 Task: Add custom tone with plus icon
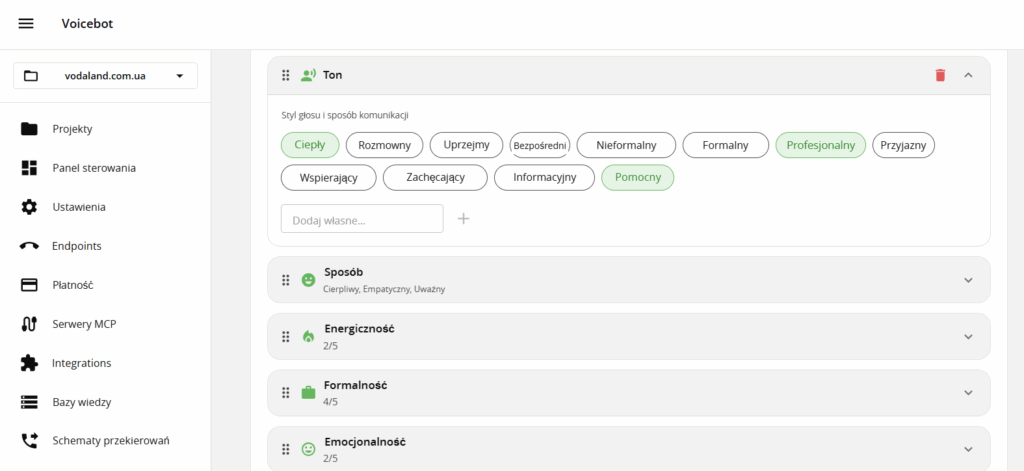coord(463,218)
